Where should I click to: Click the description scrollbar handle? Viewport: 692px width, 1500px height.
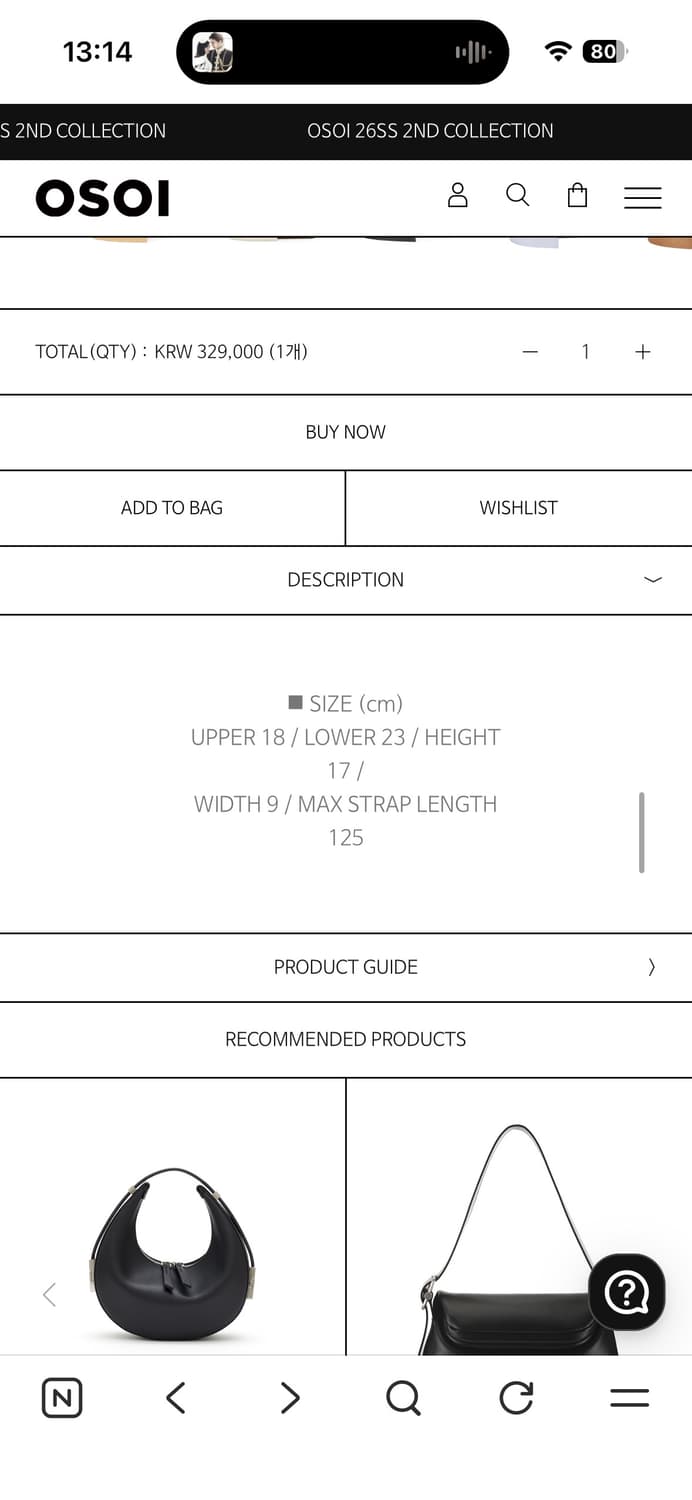click(x=641, y=832)
